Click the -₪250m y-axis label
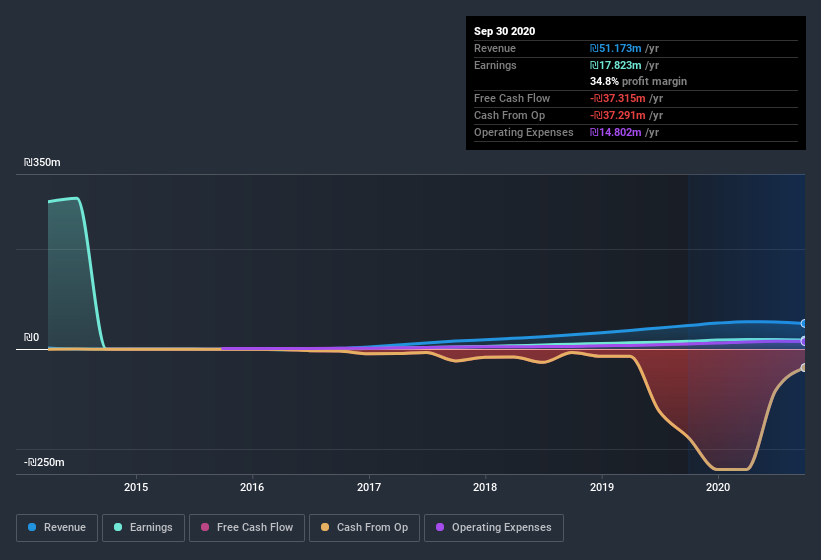Screen dimensions: 821x560 45,462
